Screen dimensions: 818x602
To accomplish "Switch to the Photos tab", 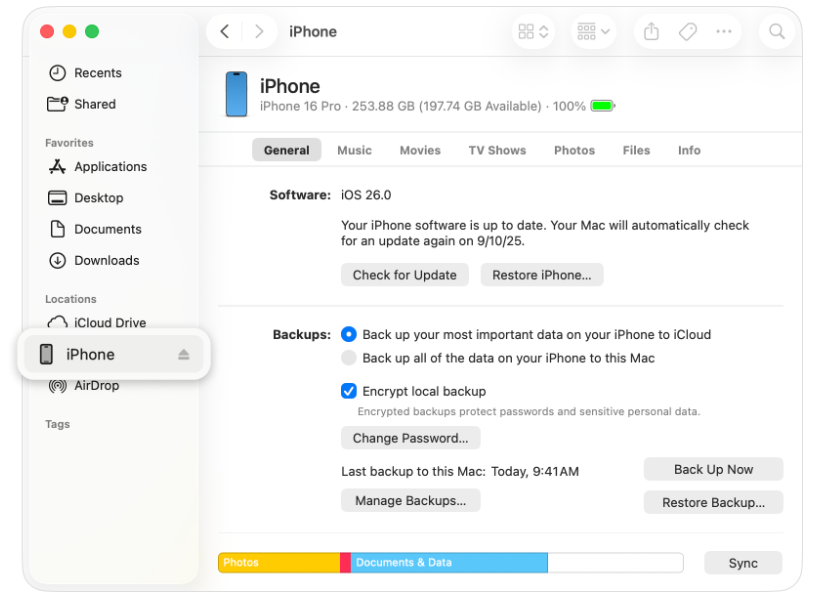I will 574,150.
